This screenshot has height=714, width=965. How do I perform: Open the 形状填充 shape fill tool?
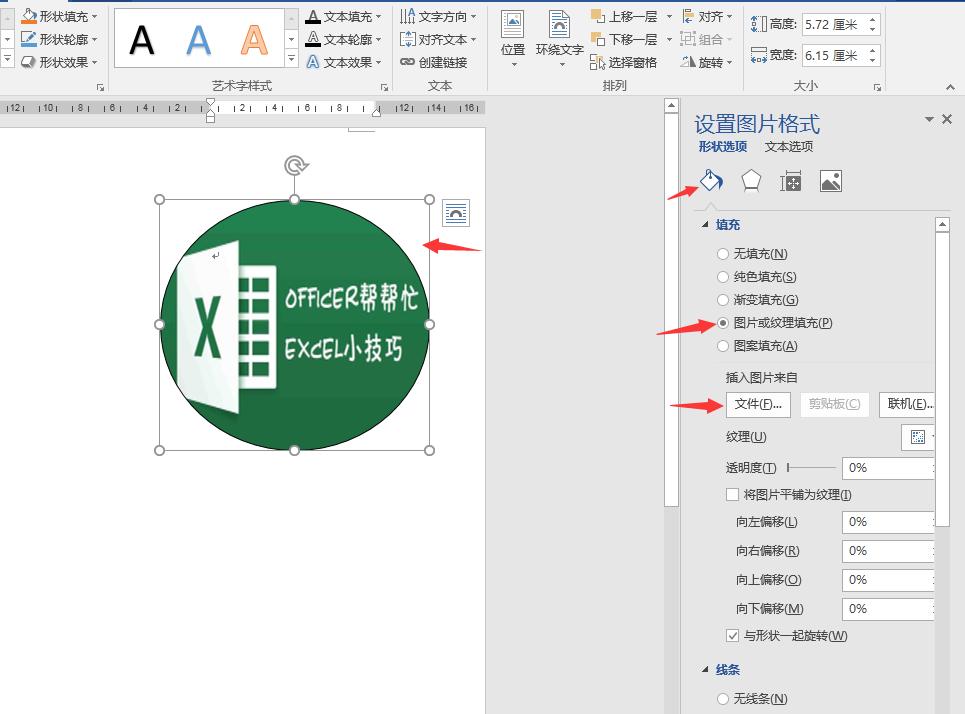[x=59, y=17]
